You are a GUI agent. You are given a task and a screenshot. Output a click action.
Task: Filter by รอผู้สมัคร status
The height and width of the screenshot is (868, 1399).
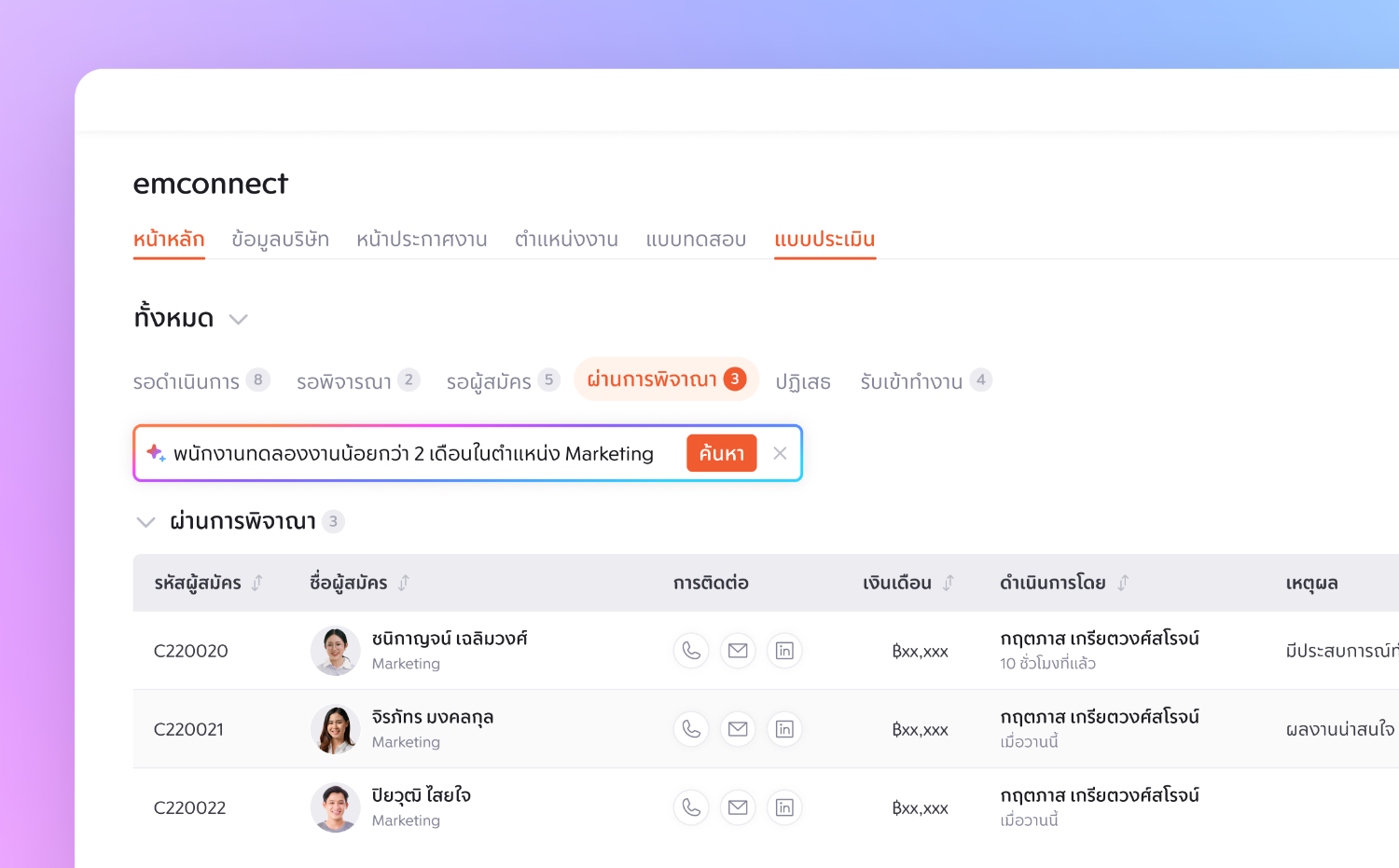tap(503, 381)
